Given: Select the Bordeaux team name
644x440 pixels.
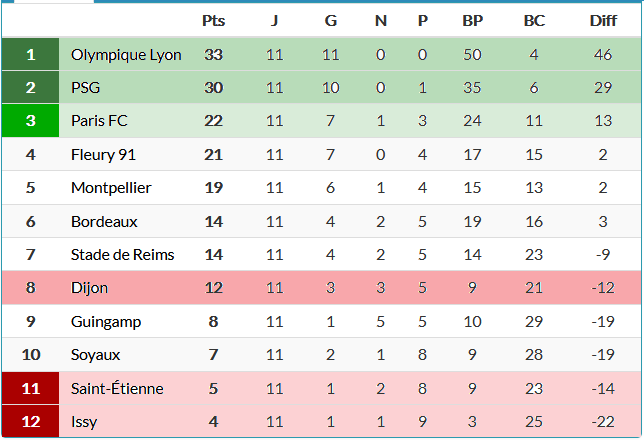Looking at the screenshot, I should pos(104,221).
